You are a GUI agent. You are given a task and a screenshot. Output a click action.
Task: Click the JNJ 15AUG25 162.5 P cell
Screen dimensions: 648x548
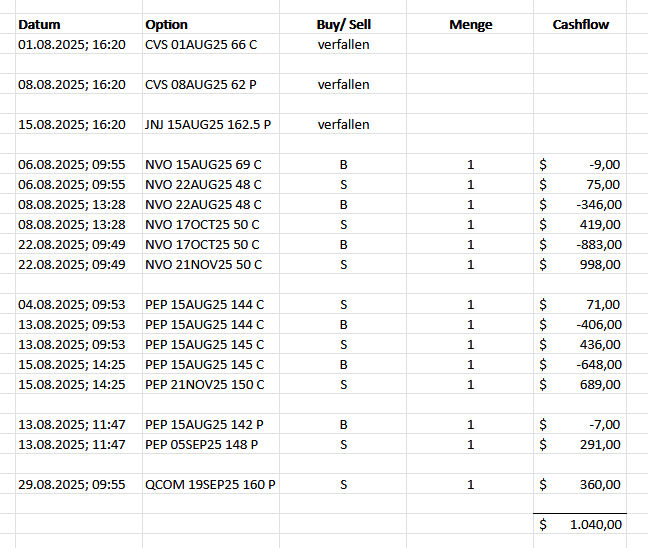pyautogui.click(x=207, y=125)
